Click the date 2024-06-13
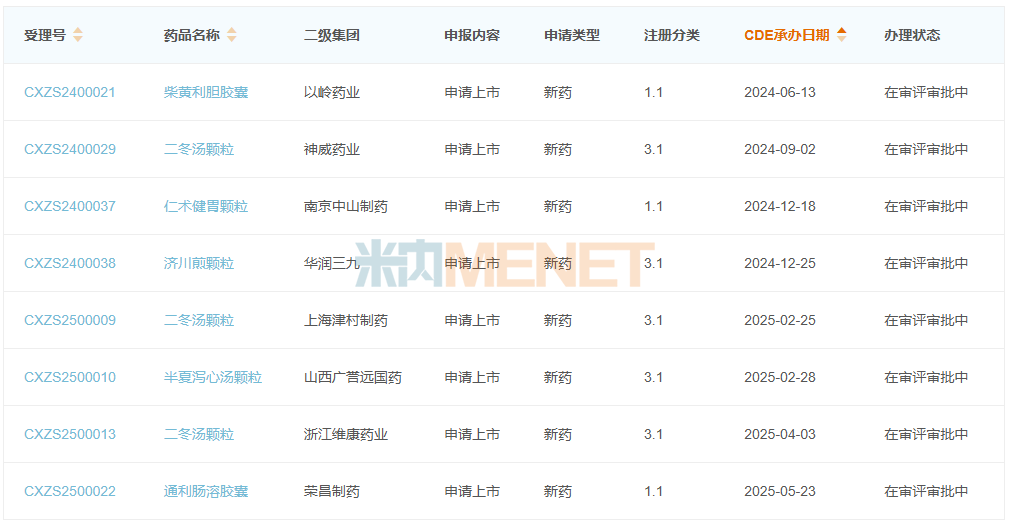This screenshot has height=525, width=1010. (779, 92)
